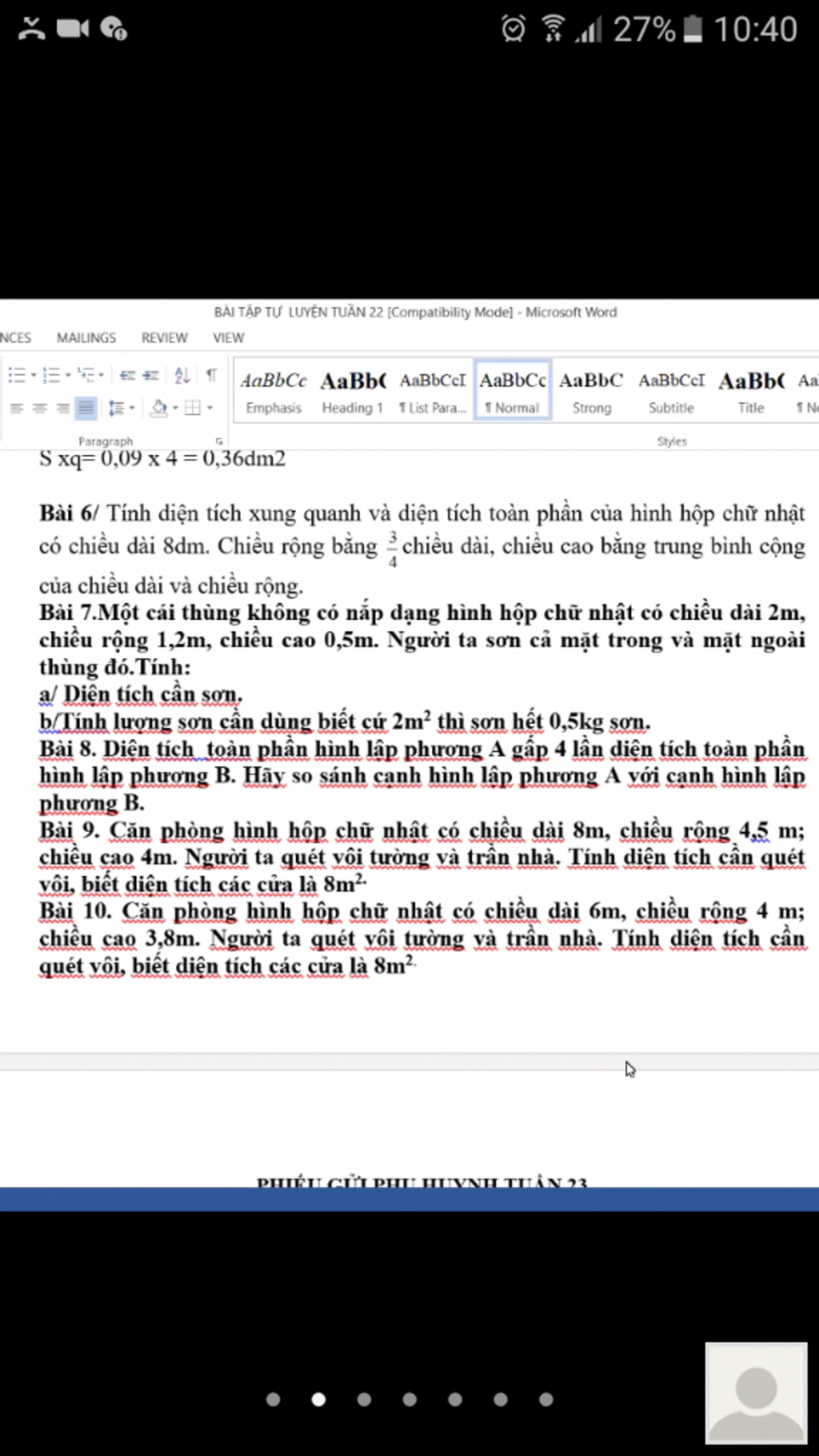Click the Shading paint bucket icon
This screenshot has width=819, height=1456.
pos(159,408)
